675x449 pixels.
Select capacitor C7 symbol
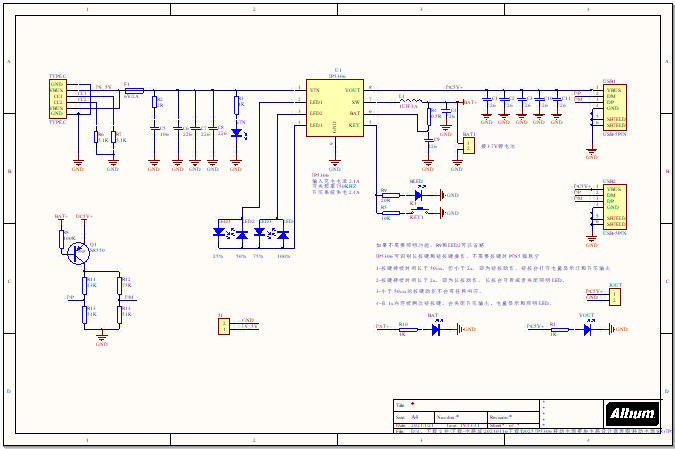coord(195,128)
